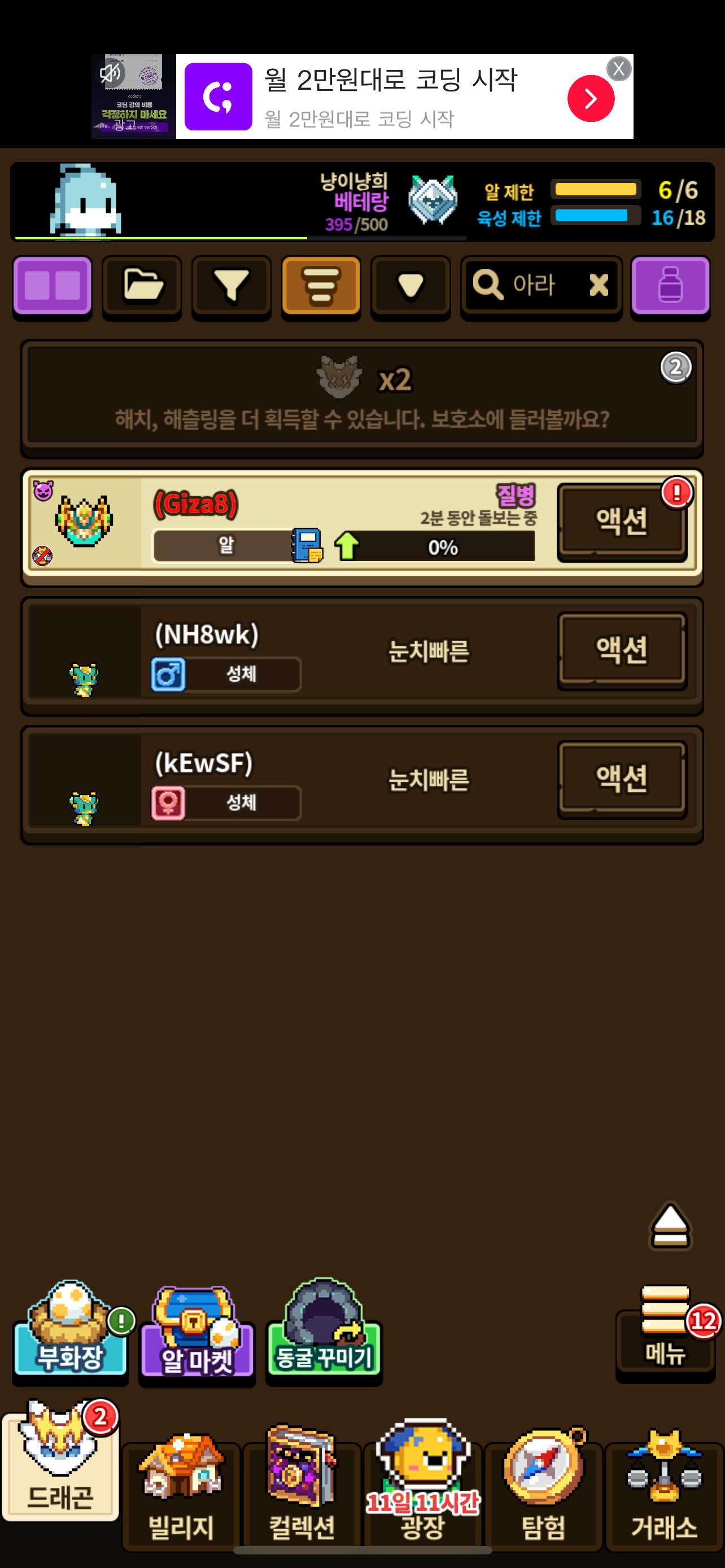Mute toggle on the ad video

coord(111,75)
